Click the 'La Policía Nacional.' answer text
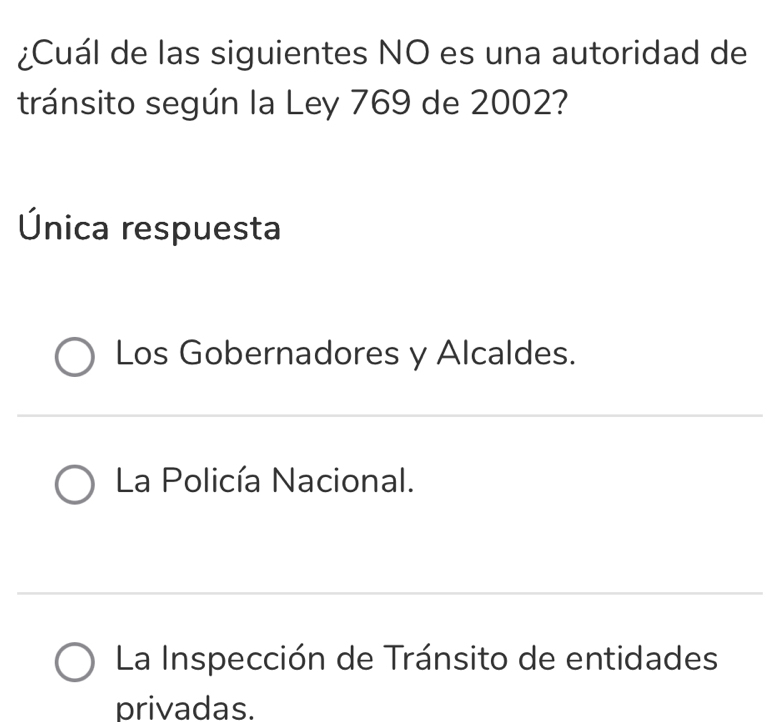Viewport: 775px width, 722px height. 264,481
